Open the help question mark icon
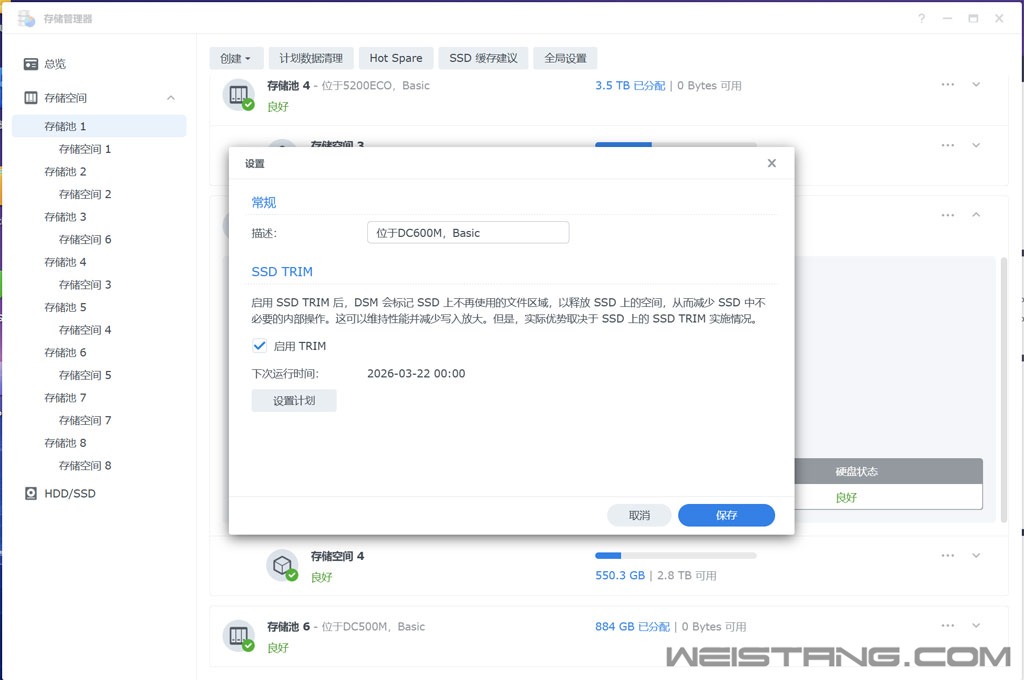Screen dimensions: 1024x680 [921, 18]
